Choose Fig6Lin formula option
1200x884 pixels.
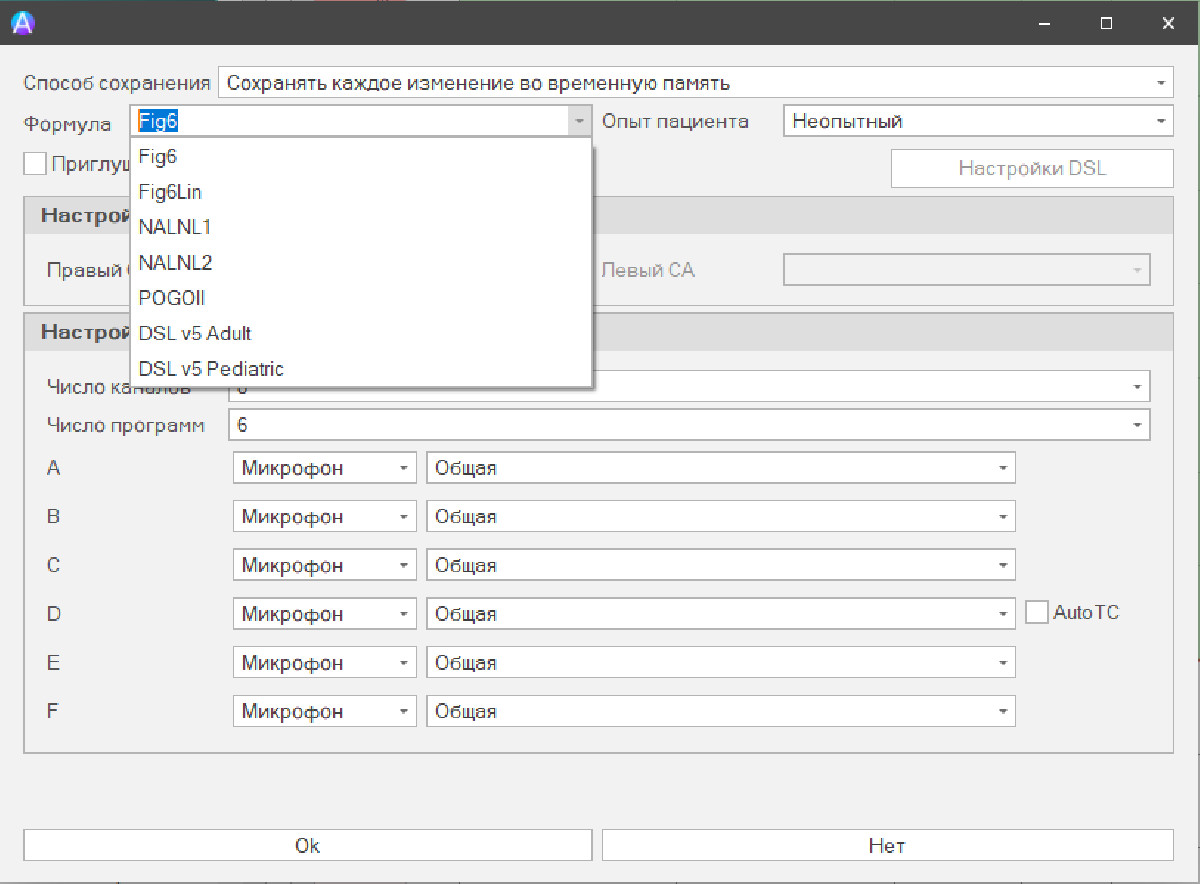tap(362, 192)
